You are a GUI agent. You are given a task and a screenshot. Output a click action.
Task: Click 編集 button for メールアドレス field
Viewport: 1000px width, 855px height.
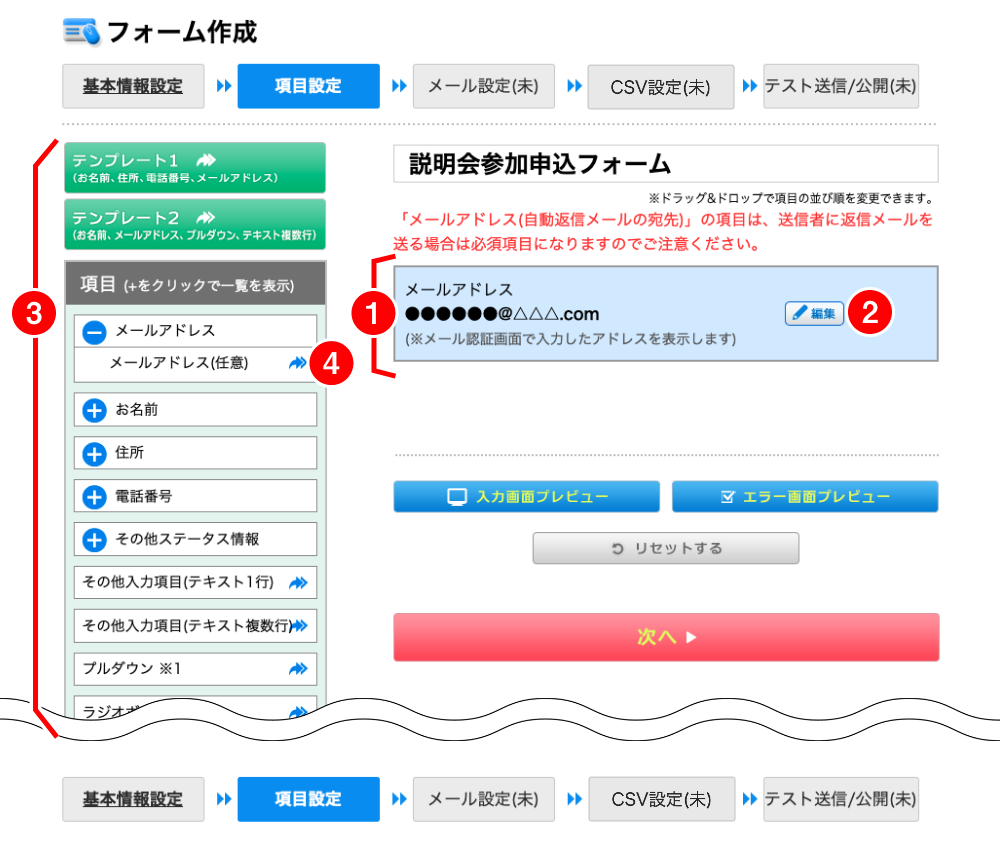pos(814,314)
